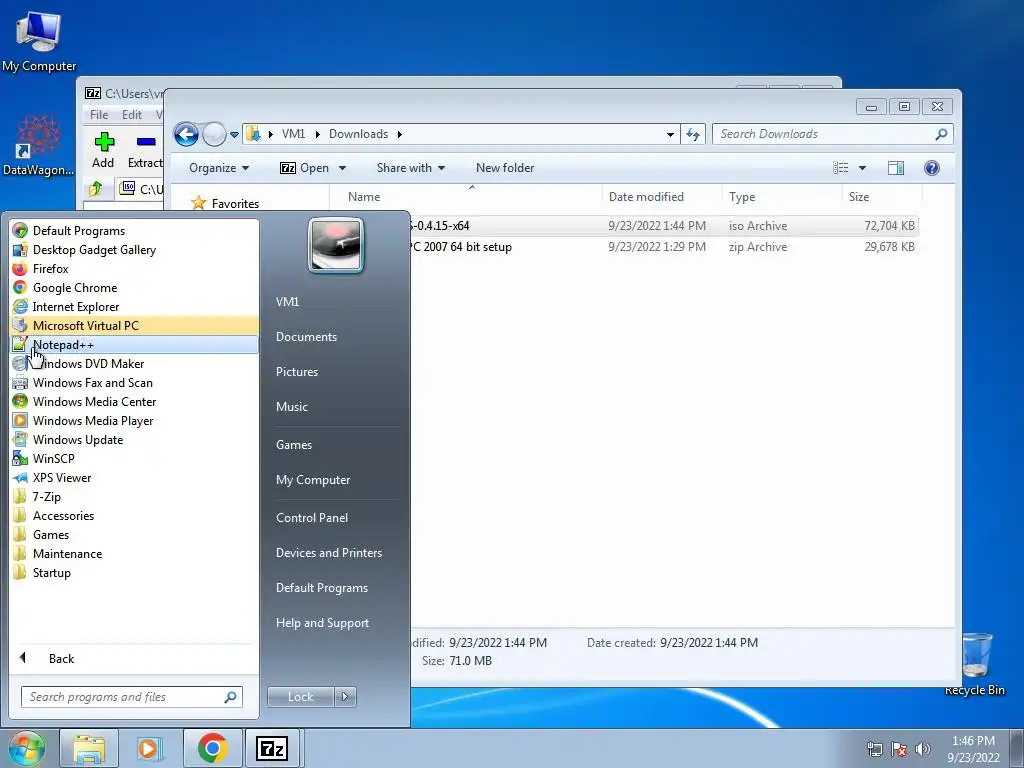The width and height of the screenshot is (1024, 768).
Task: Open the volume control in system tray
Action: [923, 748]
